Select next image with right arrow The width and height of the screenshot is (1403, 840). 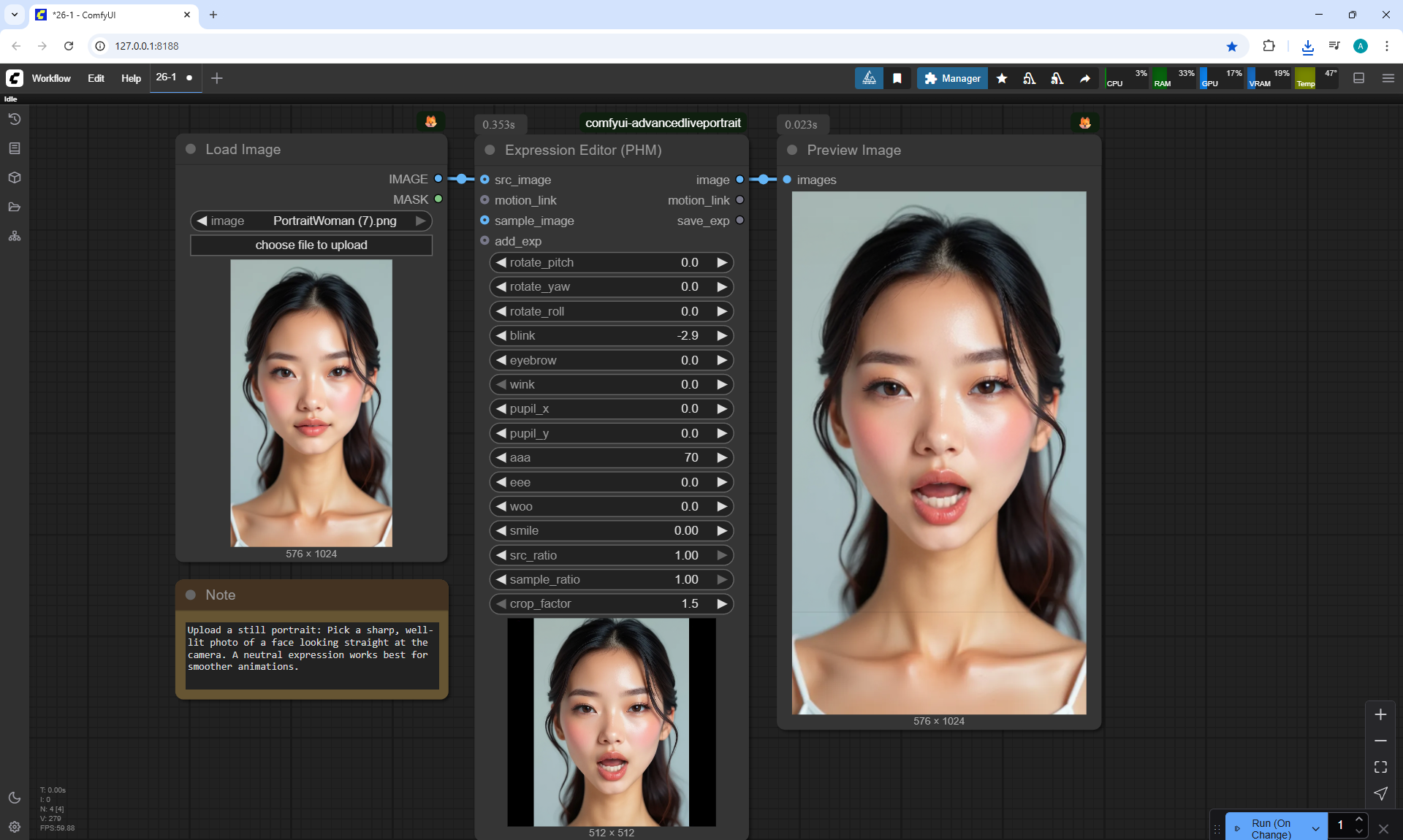tap(420, 221)
